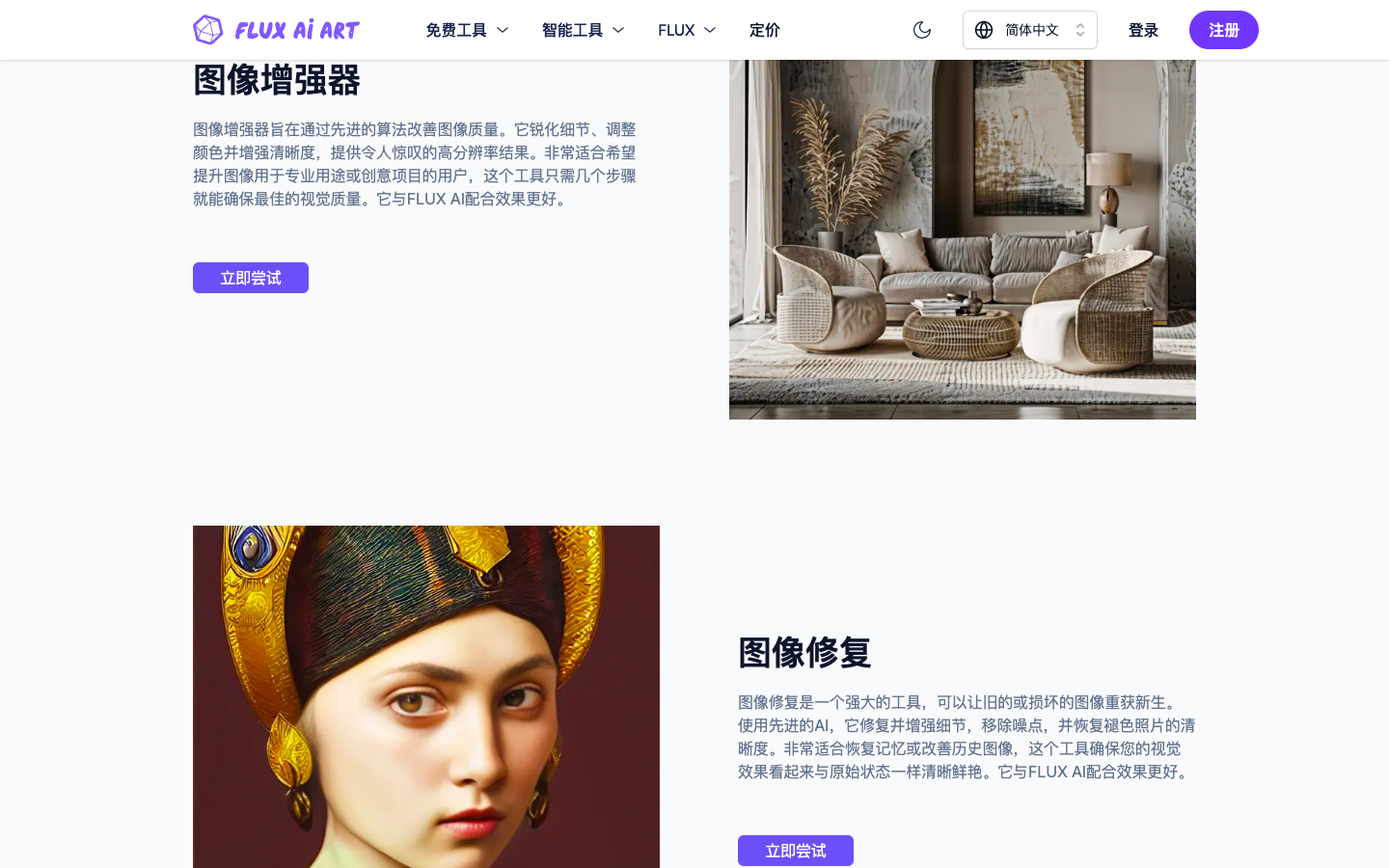The image size is (1389, 868).
Task: Click the globe language icon
Action: (x=984, y=30)
